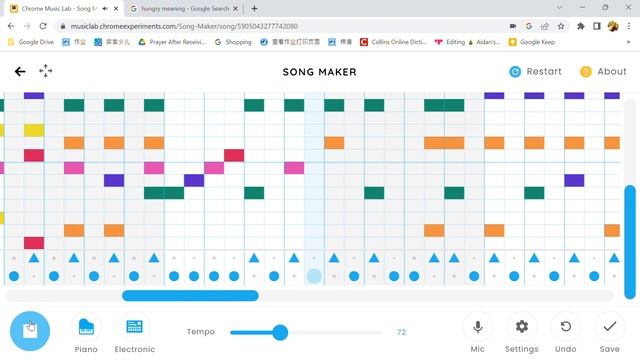640x360 pixels.
Task: Click the tempo value 72 field
Action: pyautogui.click(x=401, y=332)
